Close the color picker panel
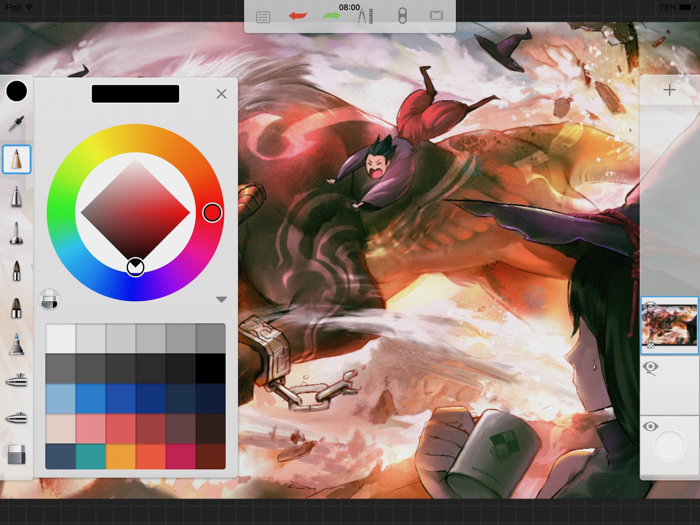 coord(221,94)
